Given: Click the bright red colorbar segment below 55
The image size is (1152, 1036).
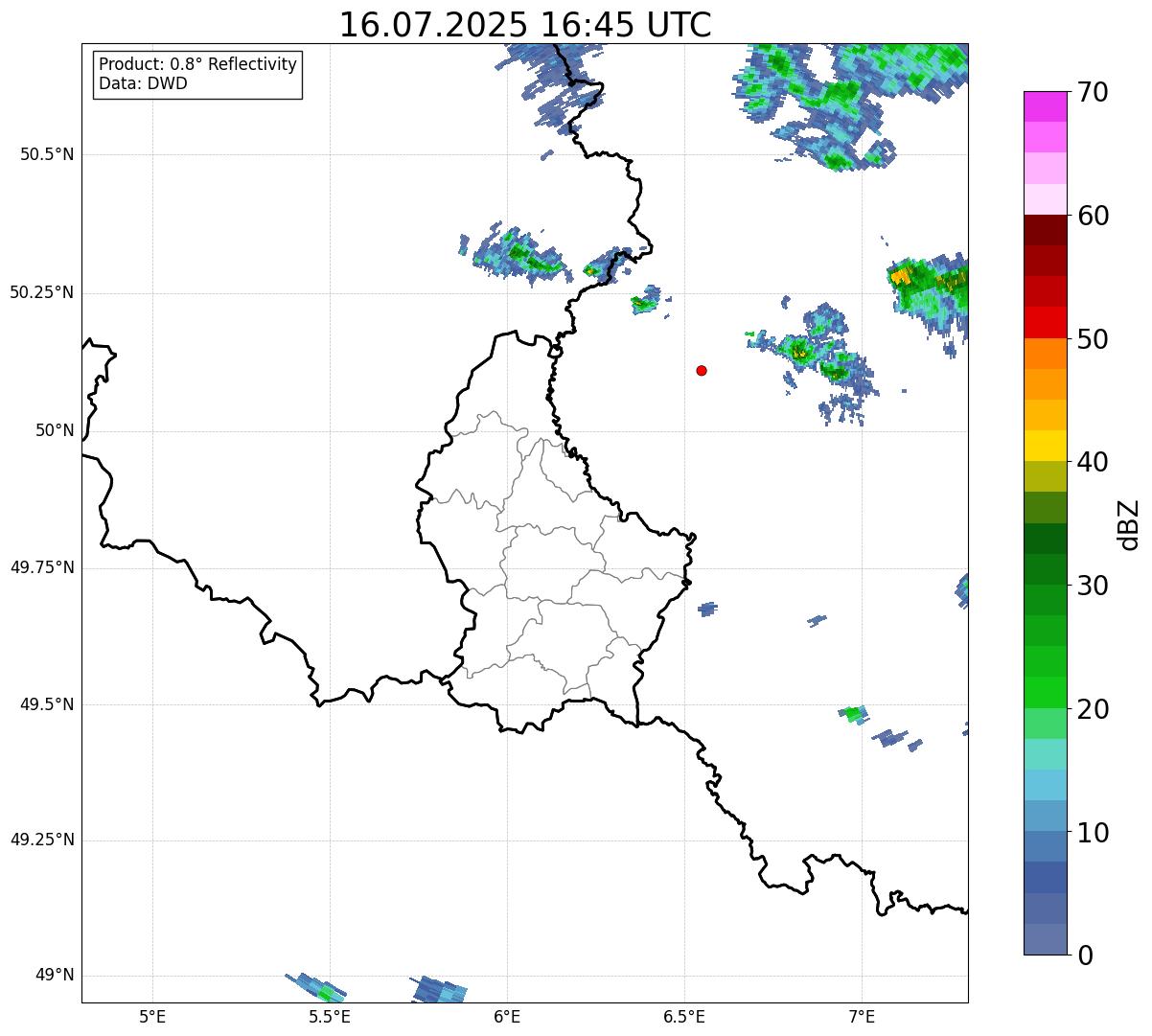Looking at the screenshot, I should click(x=1046, y=323).
